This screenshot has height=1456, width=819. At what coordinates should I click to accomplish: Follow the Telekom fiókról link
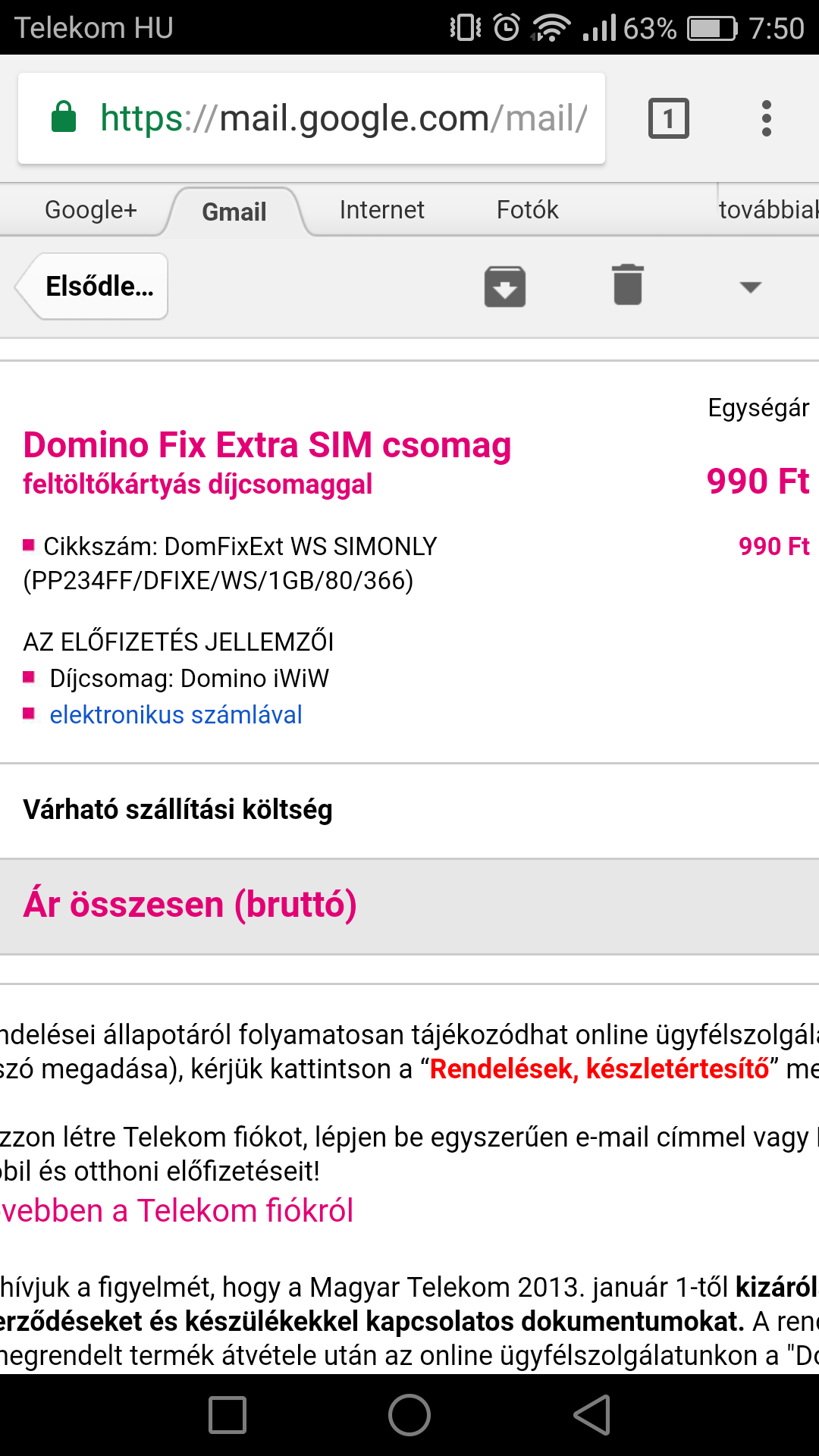coord(177,1211)
